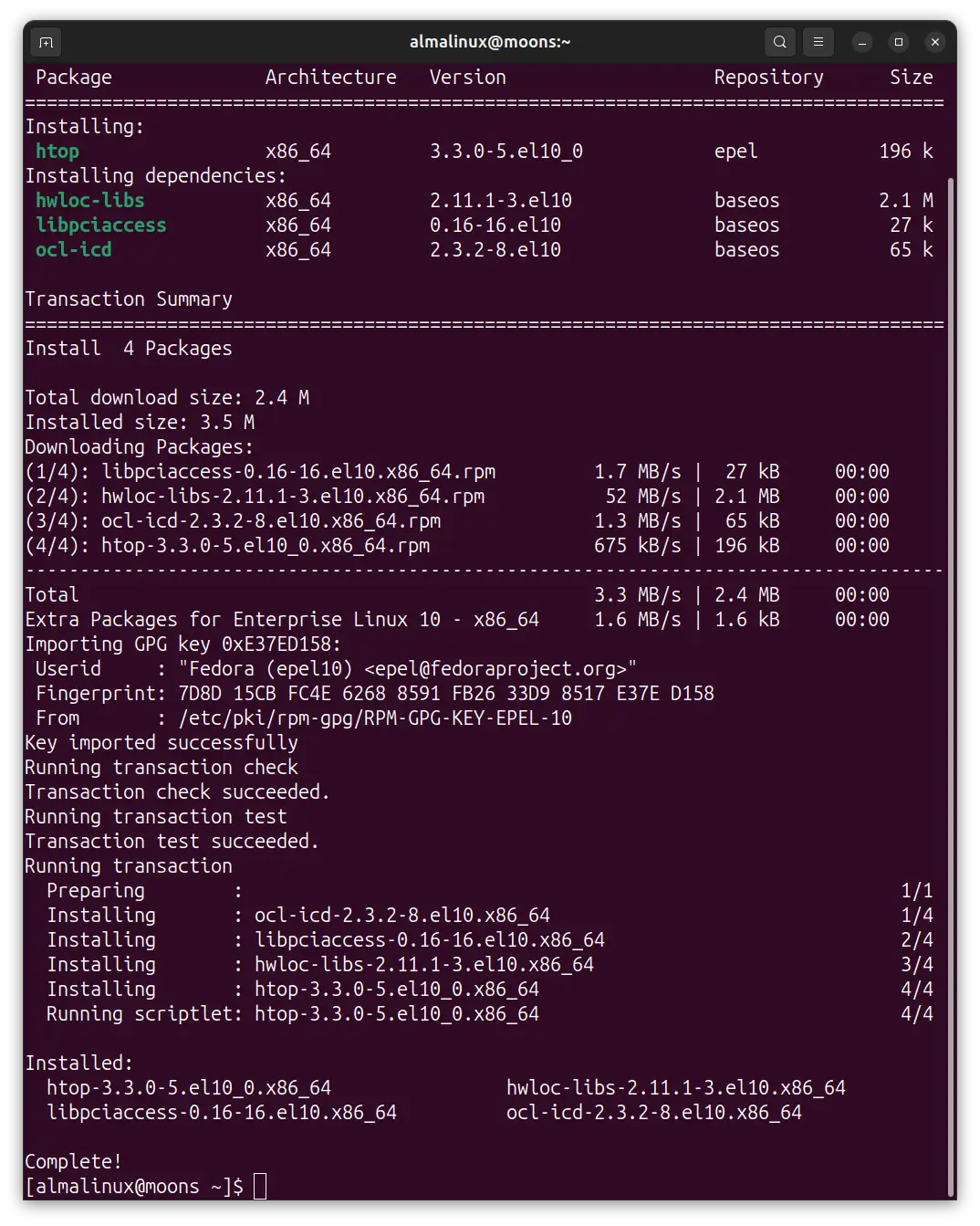The image size is (980, 1226).
Task: Click the 52 MB/s download speed
Action: click(643, 497)
